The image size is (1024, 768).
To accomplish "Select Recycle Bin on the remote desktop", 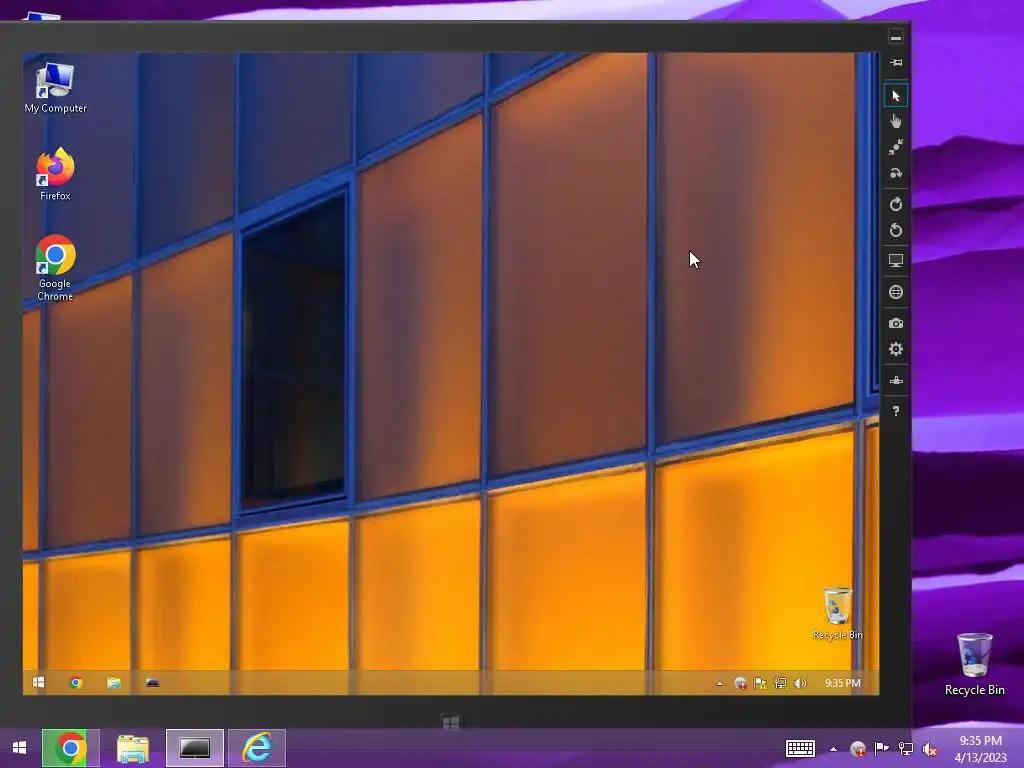I will (837, 613).
